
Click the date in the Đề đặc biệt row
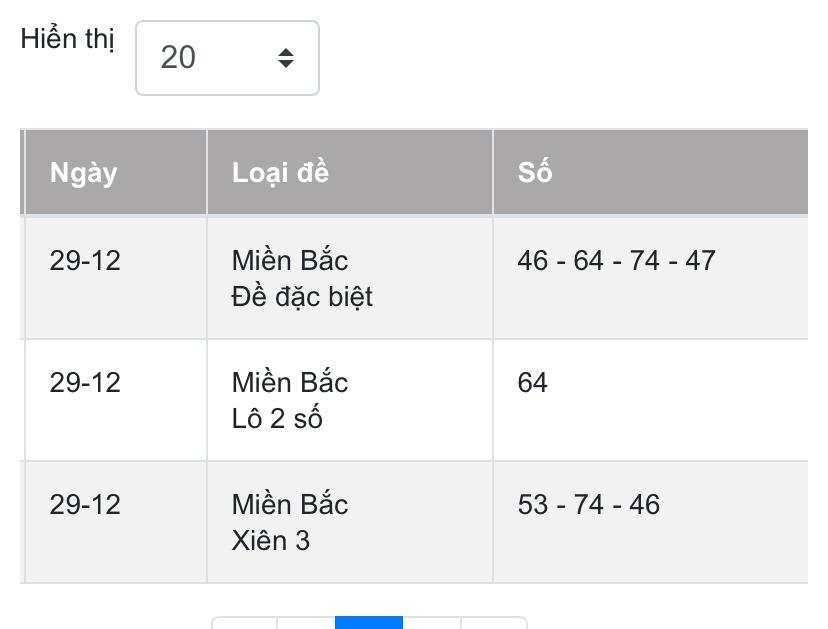tap(85, 261)
